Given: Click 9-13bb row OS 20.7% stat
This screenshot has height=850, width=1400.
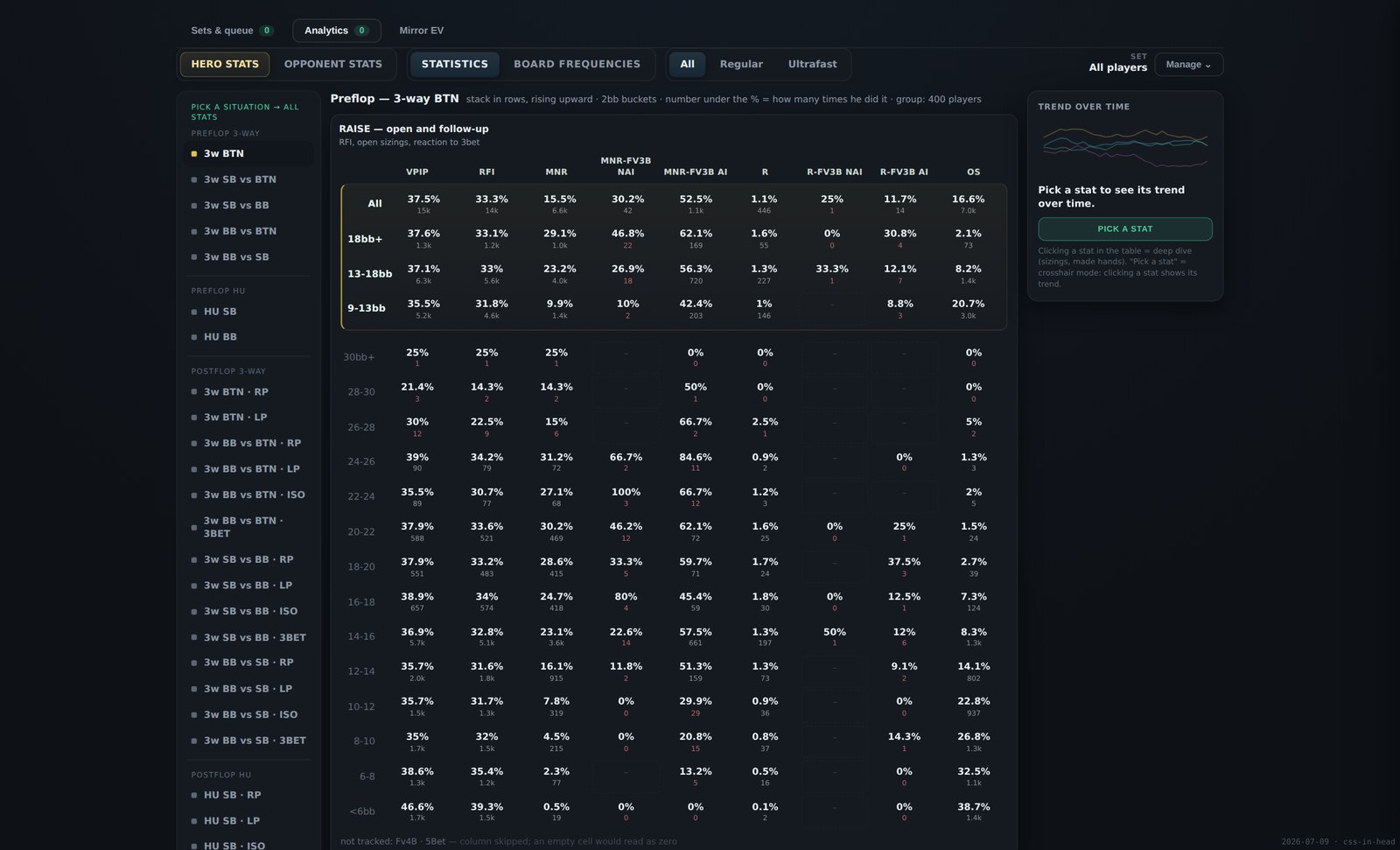Looking at the screenshot, I should pos(969,309).
